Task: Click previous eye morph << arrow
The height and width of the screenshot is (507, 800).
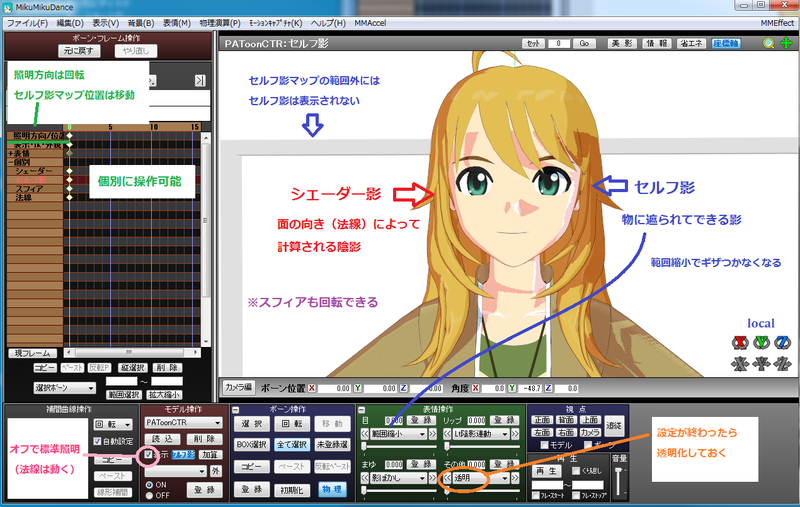Action: point(365,434)
